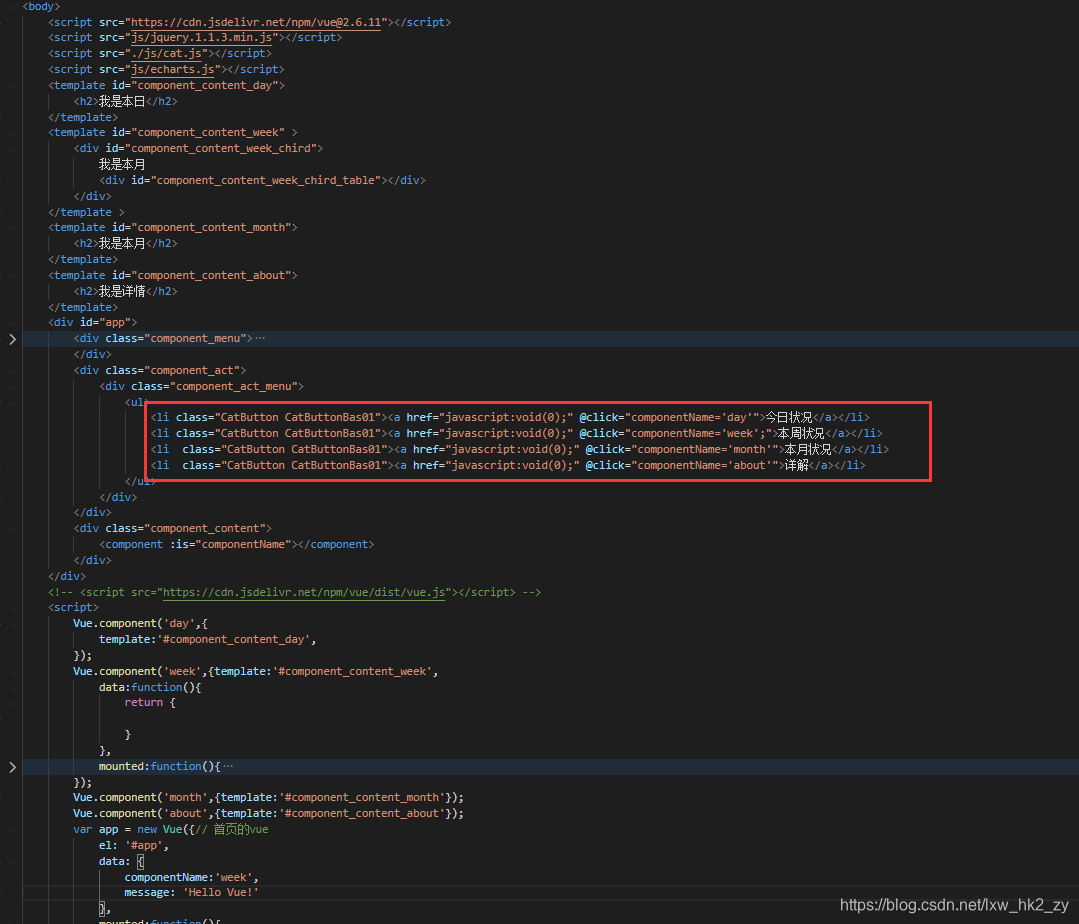The image size is (1079, 924).
Task: Click the handler componentName='month'
Action: 705,449
